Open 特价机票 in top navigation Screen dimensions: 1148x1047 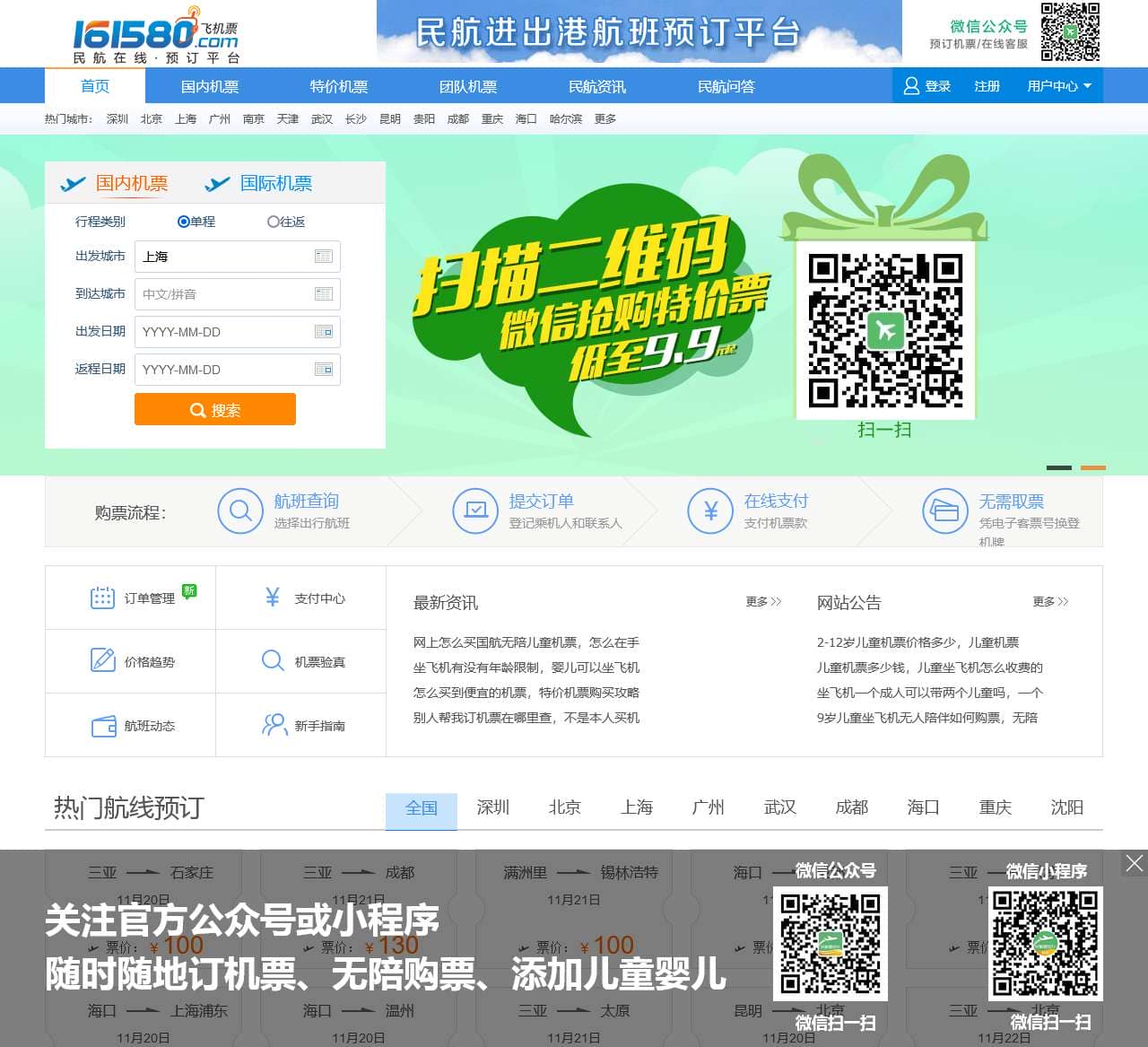point(339,86)
